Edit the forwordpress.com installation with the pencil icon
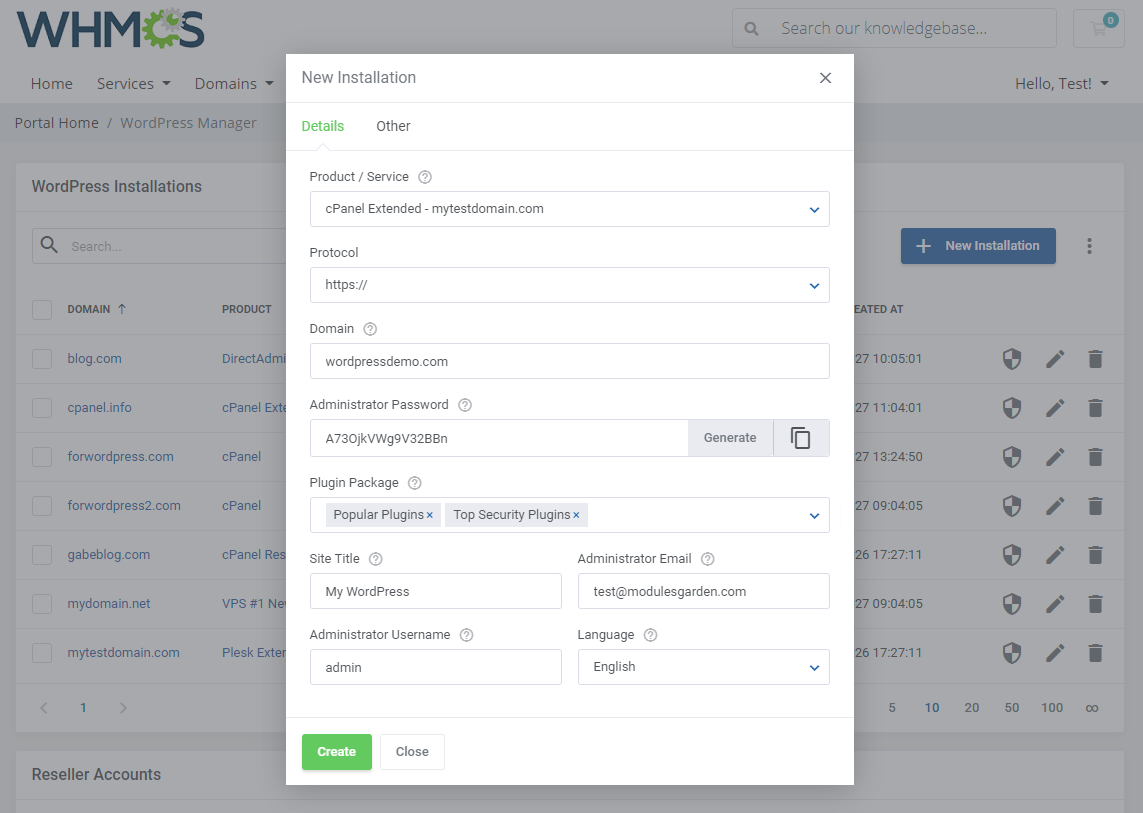 1055,456
